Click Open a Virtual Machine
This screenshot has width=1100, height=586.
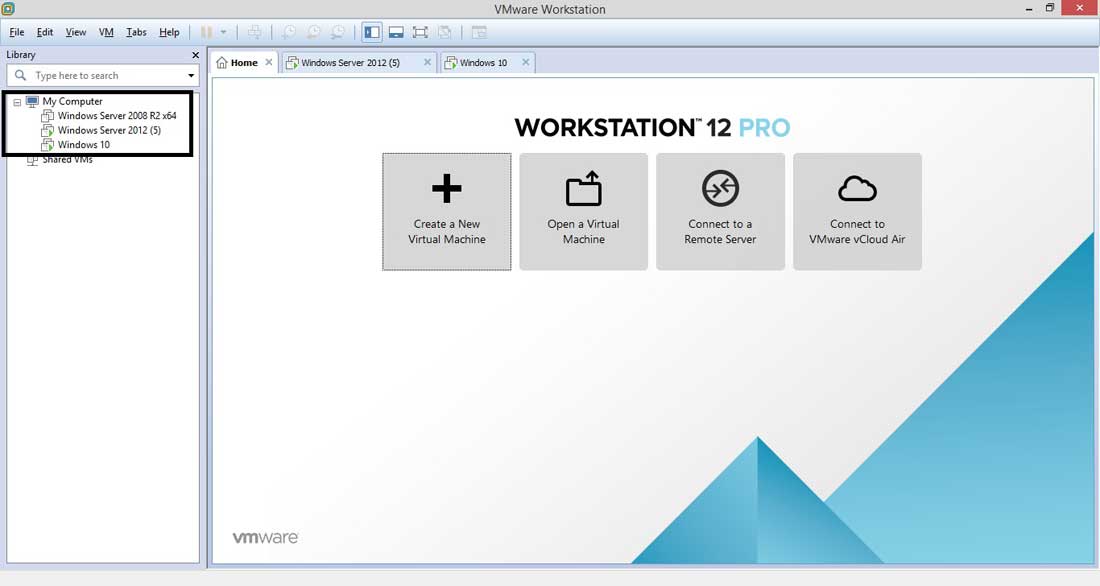tap(584, 211)
